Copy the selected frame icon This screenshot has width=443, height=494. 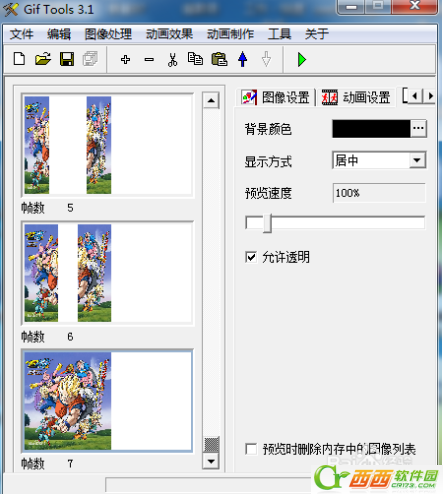[195, 59]
